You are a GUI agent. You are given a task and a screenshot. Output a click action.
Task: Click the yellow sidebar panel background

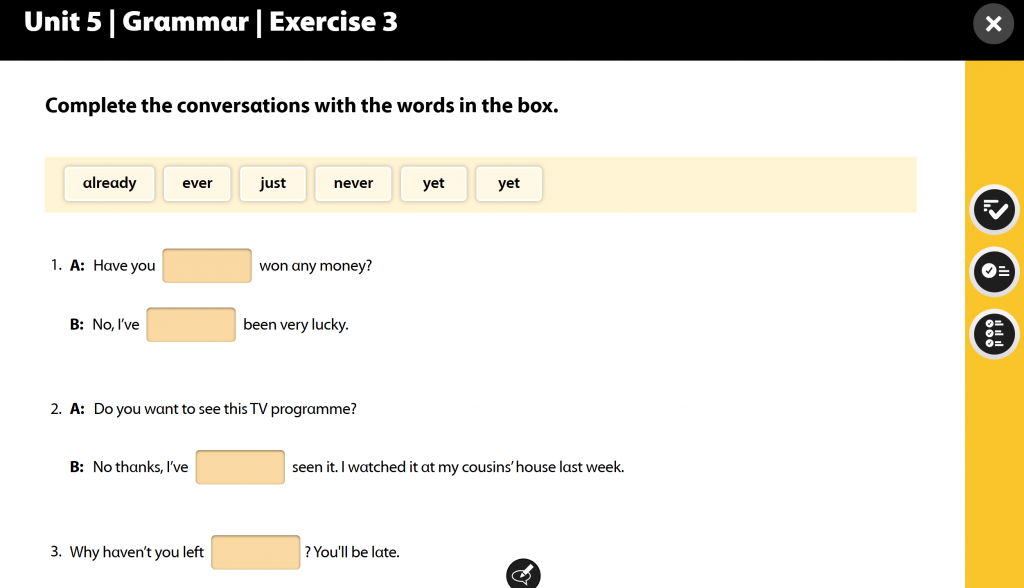pos(994,470)
